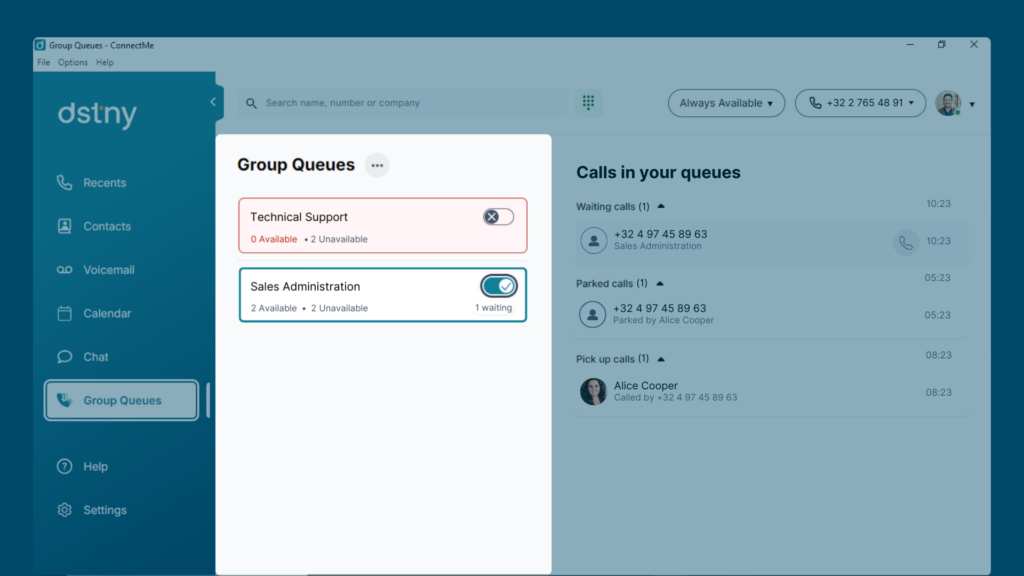Open Chat from the sidebar
1024x576 pixels.
[83, 357]
